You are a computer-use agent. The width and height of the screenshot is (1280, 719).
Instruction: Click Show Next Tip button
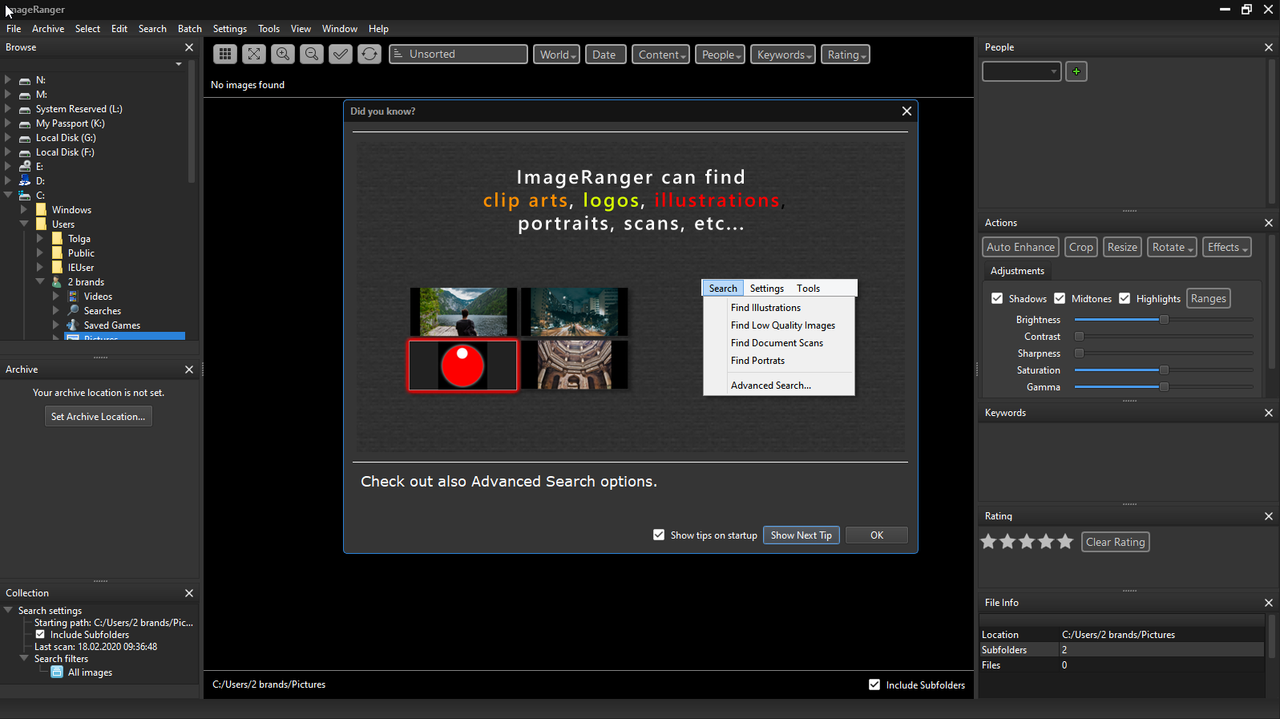coord(801,535)
